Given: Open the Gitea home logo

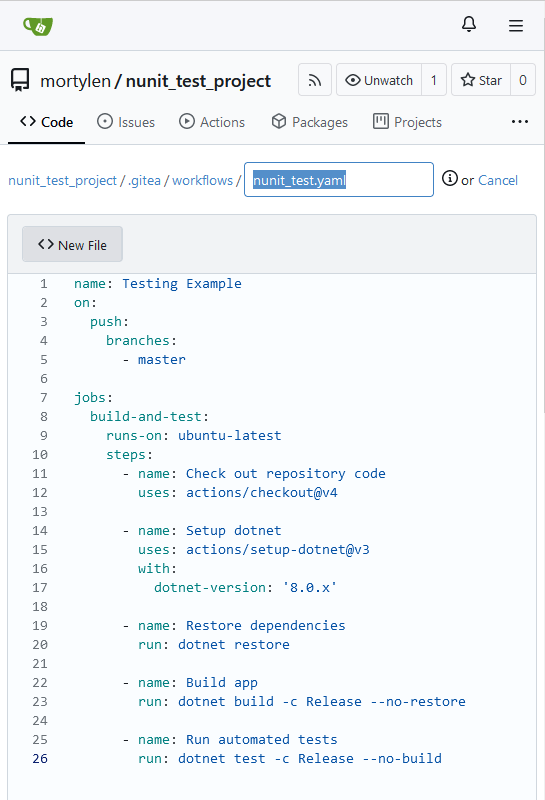Looking at the screenshot, I should (38, 26).
